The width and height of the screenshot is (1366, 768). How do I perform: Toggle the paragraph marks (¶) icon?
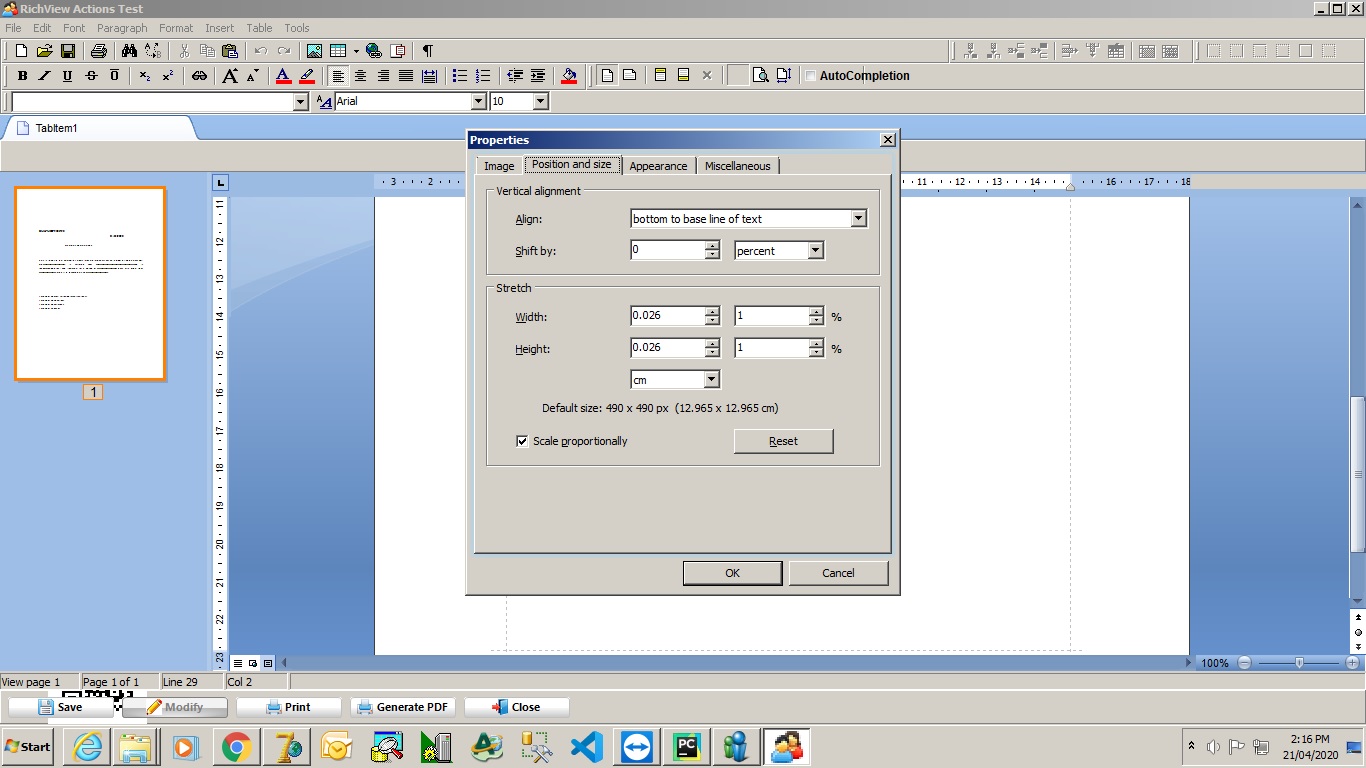pos(427,51)
